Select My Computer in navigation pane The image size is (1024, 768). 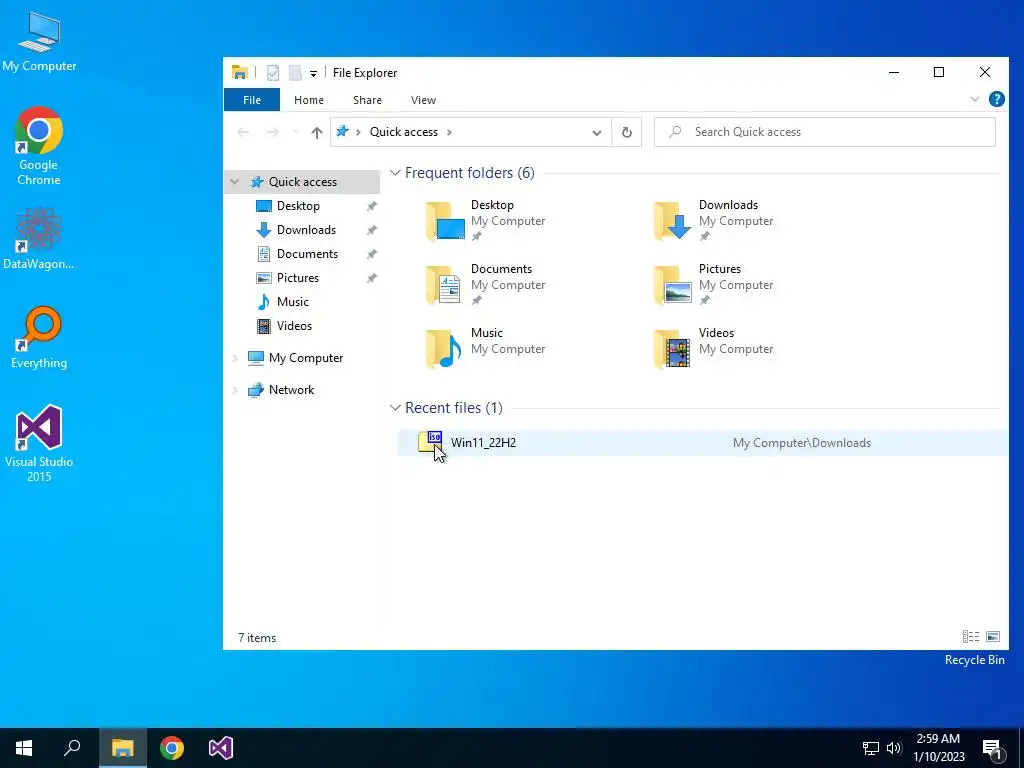point(306,358)
